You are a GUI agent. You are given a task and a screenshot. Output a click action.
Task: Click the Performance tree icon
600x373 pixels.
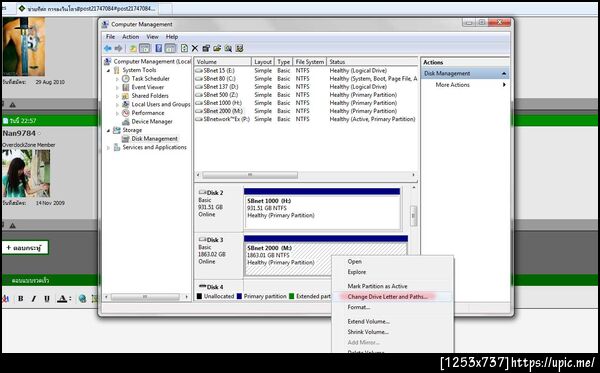[126, 113]
